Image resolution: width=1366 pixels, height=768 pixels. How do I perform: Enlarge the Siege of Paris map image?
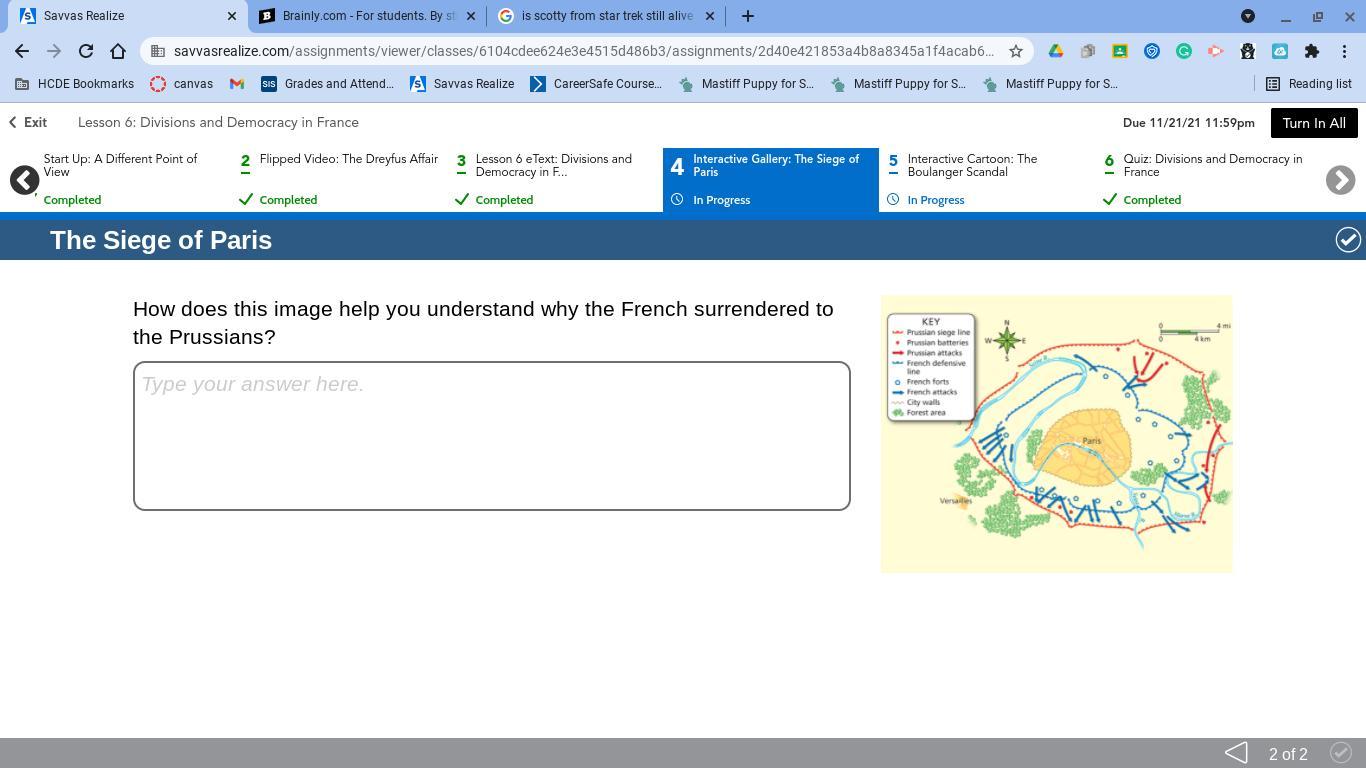1057,434
